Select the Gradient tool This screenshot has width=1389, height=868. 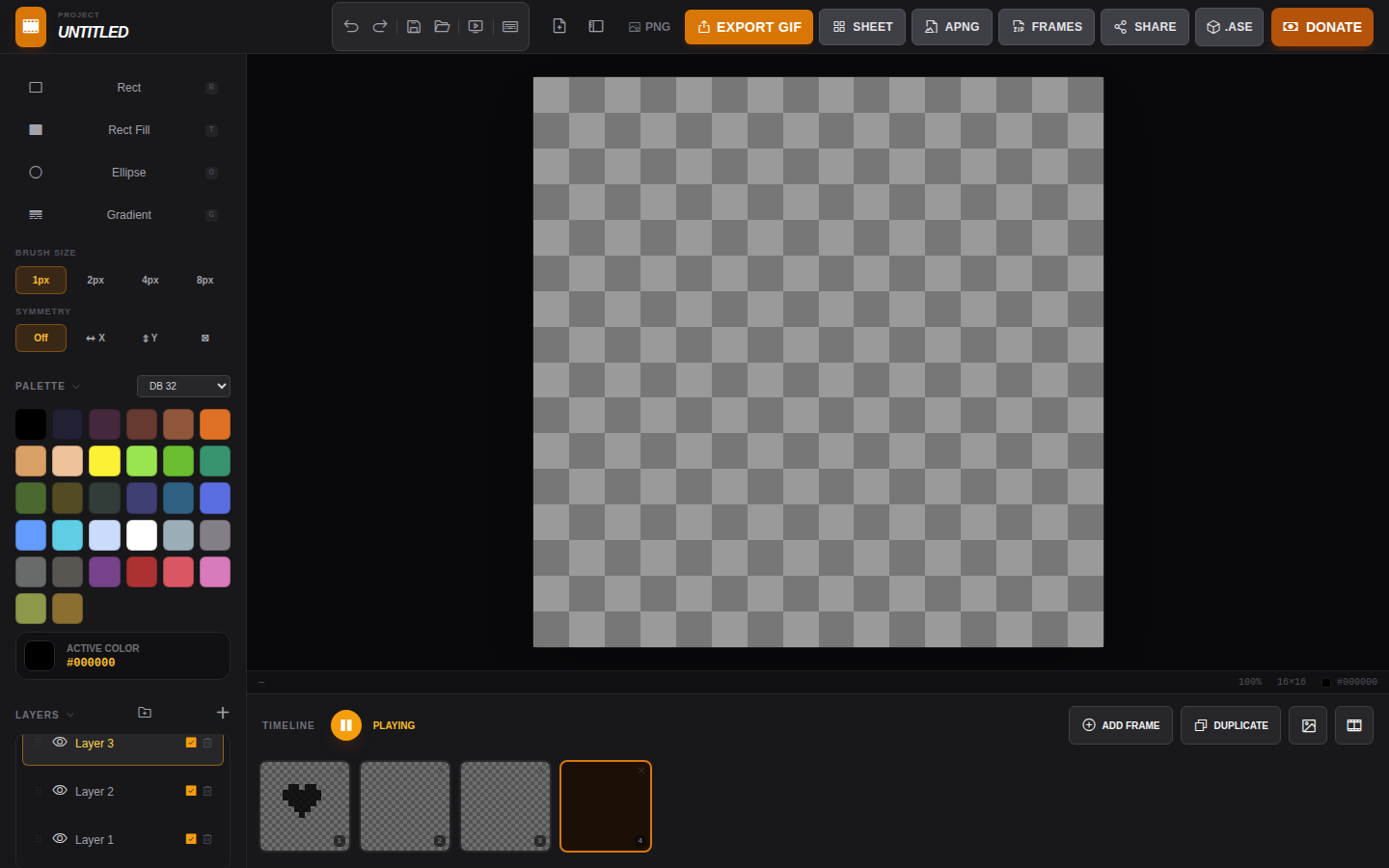[123, 215]
